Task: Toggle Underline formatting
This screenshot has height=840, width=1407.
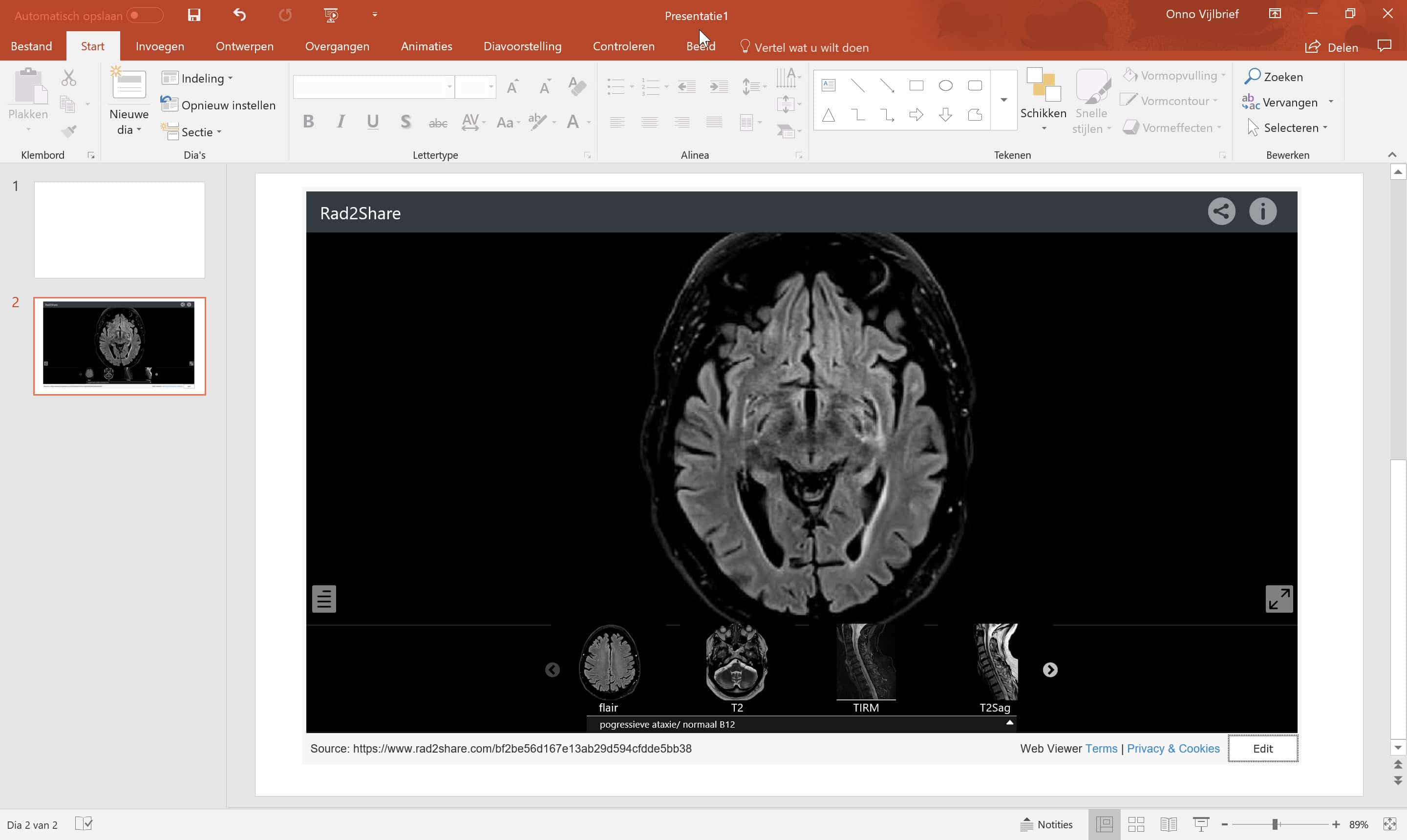Action: point(373,121)
